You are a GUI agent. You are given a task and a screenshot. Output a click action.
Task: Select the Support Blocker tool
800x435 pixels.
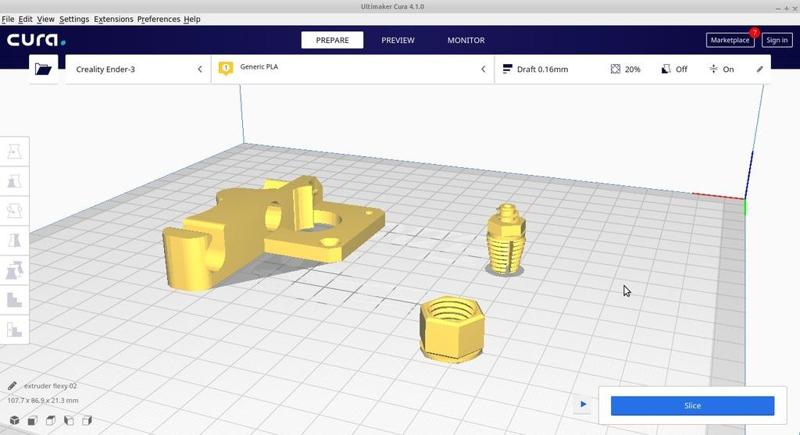[x=14, y=300]
